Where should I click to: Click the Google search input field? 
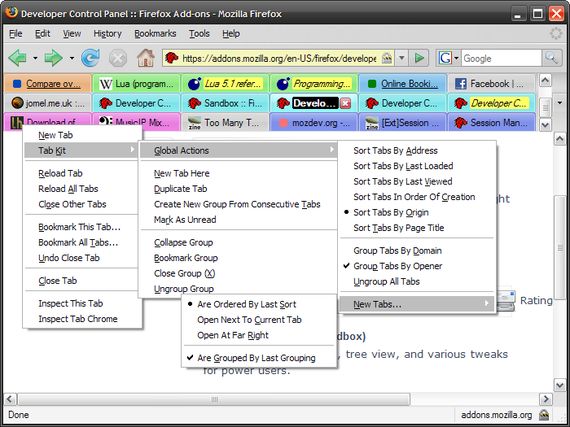(501, 58)
